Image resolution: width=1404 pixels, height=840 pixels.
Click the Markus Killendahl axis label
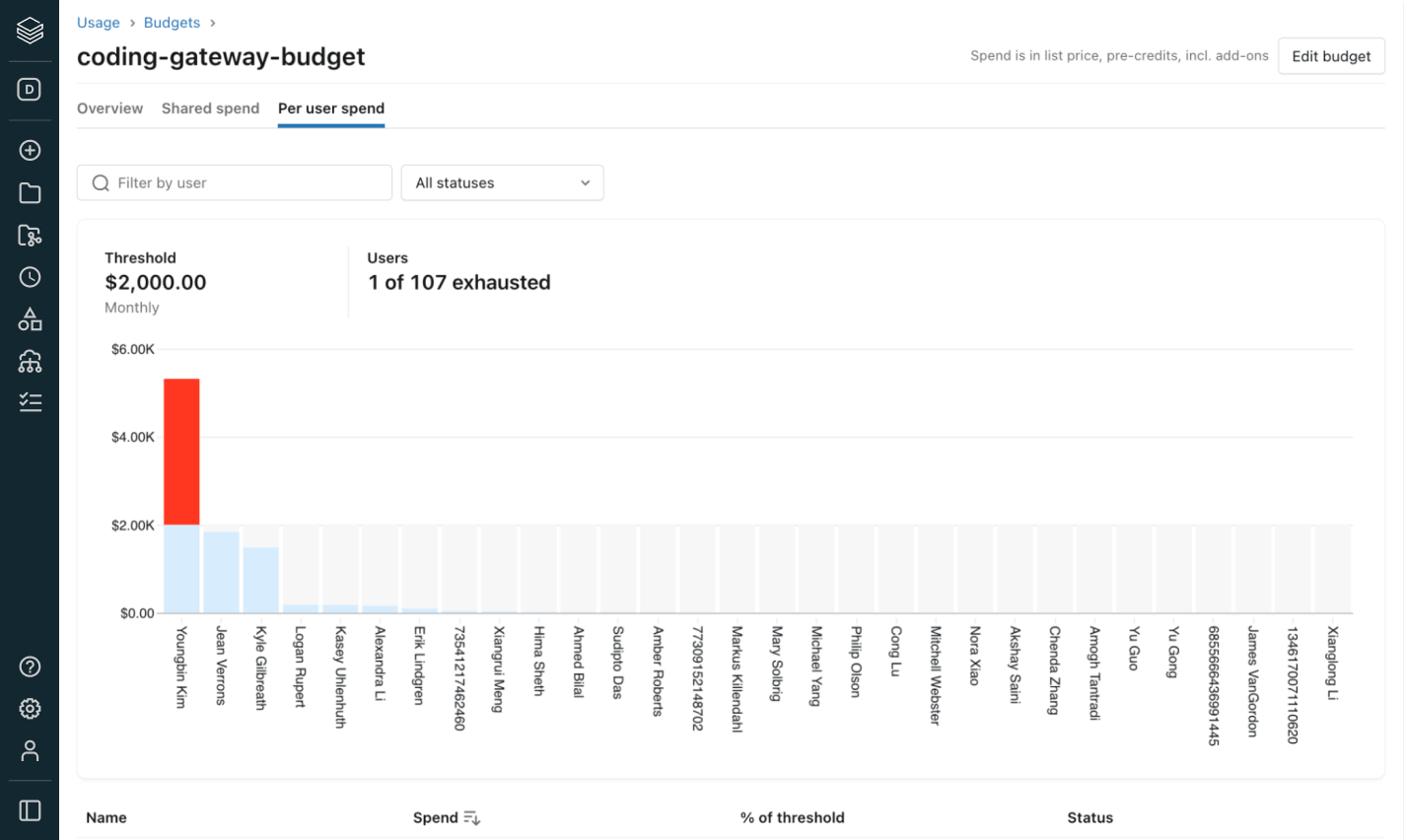point(737,679)
